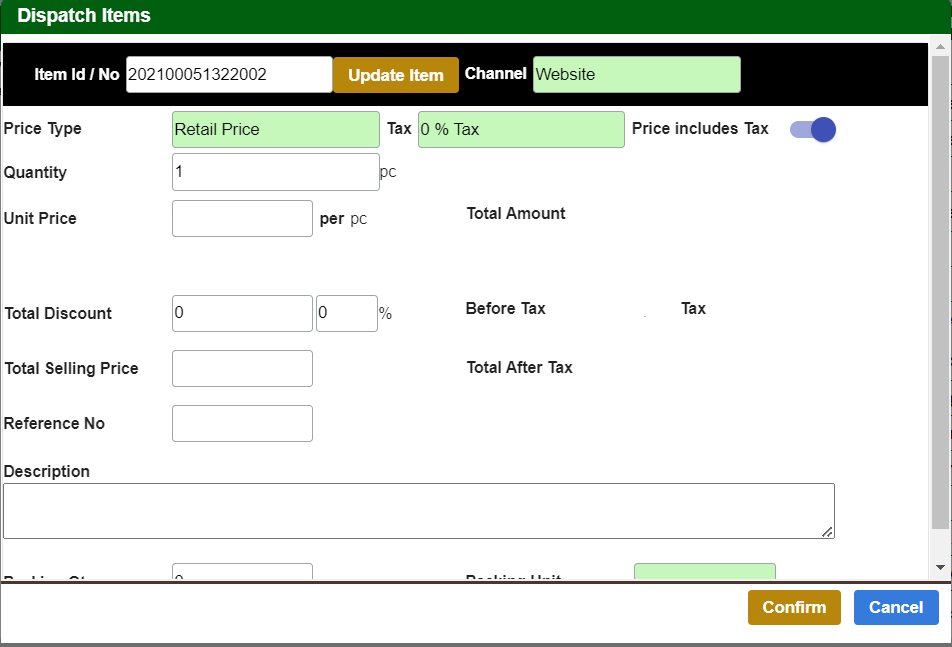Click the Total Discount amount field
Screen dimensions: 952x647
coord(242,313)
